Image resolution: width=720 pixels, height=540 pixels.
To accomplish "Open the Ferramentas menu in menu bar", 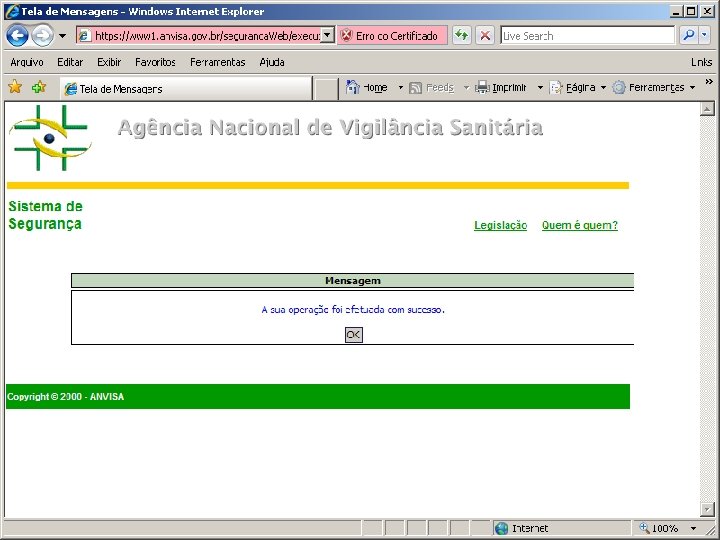I will [x=218, y=62].
